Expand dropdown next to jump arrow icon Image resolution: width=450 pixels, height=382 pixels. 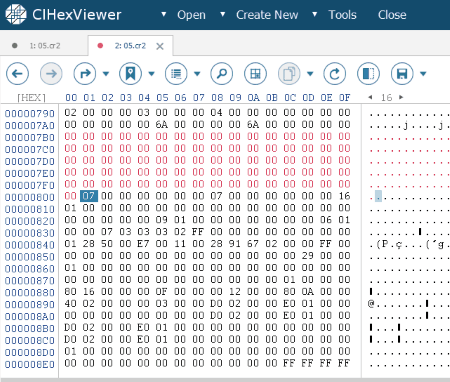(x=106, y=74)
